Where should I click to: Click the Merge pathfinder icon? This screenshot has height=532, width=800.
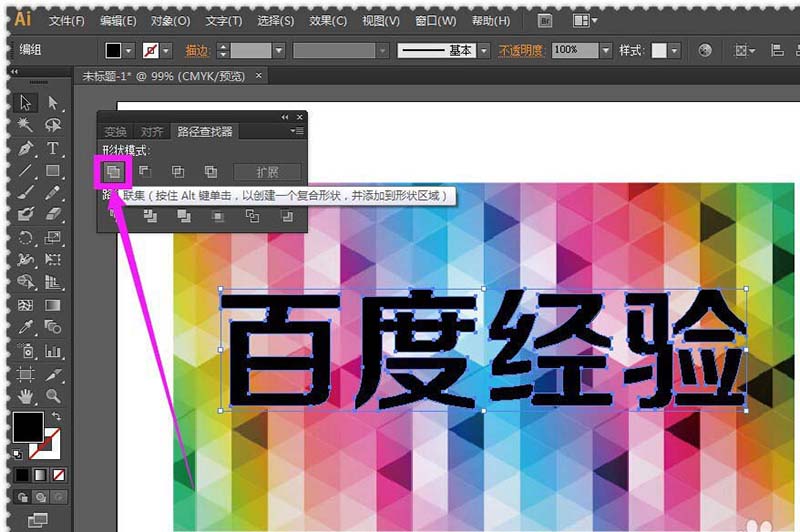pyautogui.click(x=184, y=216)
